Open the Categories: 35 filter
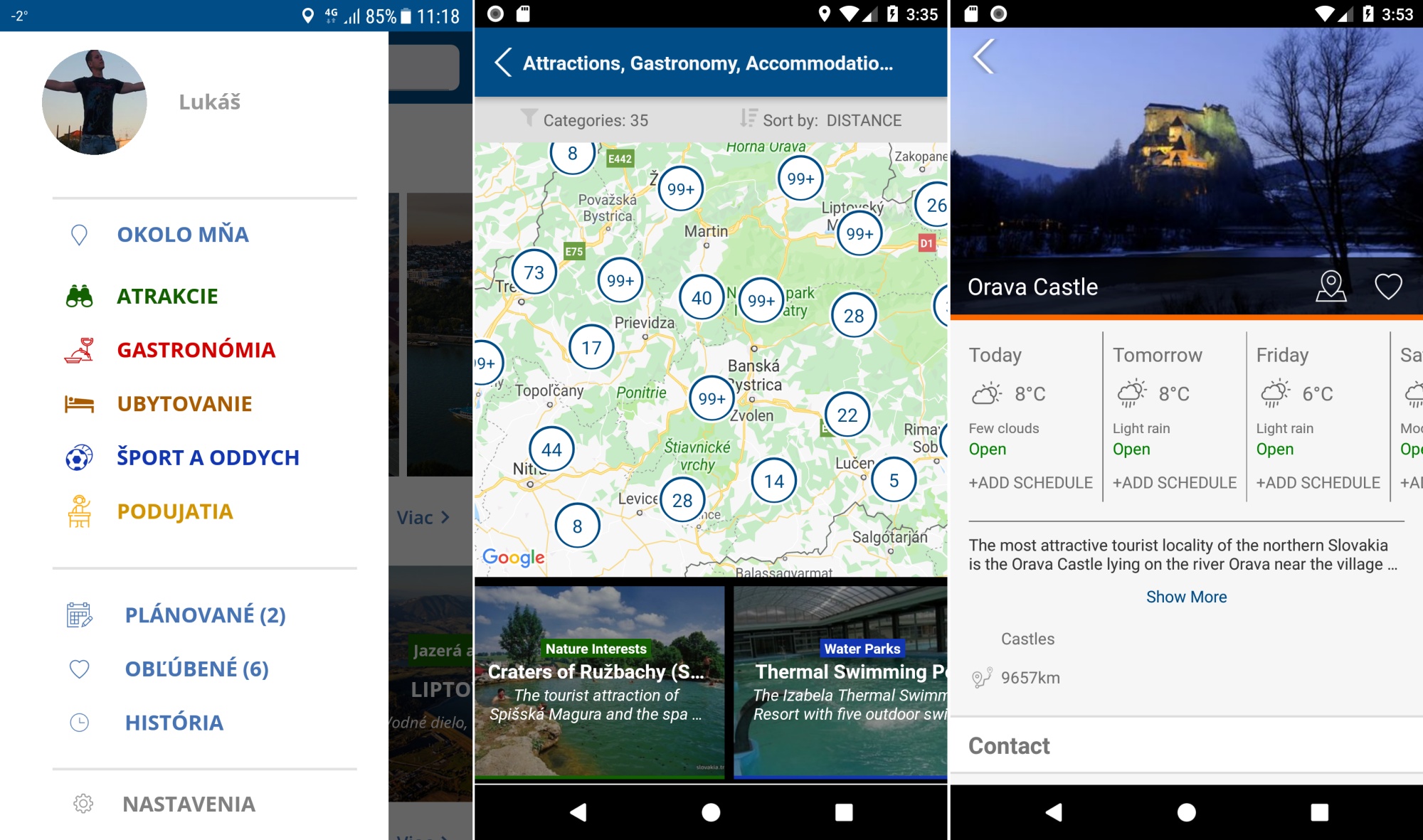The height and width of the screenshot is (840, 1423). tap(585, 120)
